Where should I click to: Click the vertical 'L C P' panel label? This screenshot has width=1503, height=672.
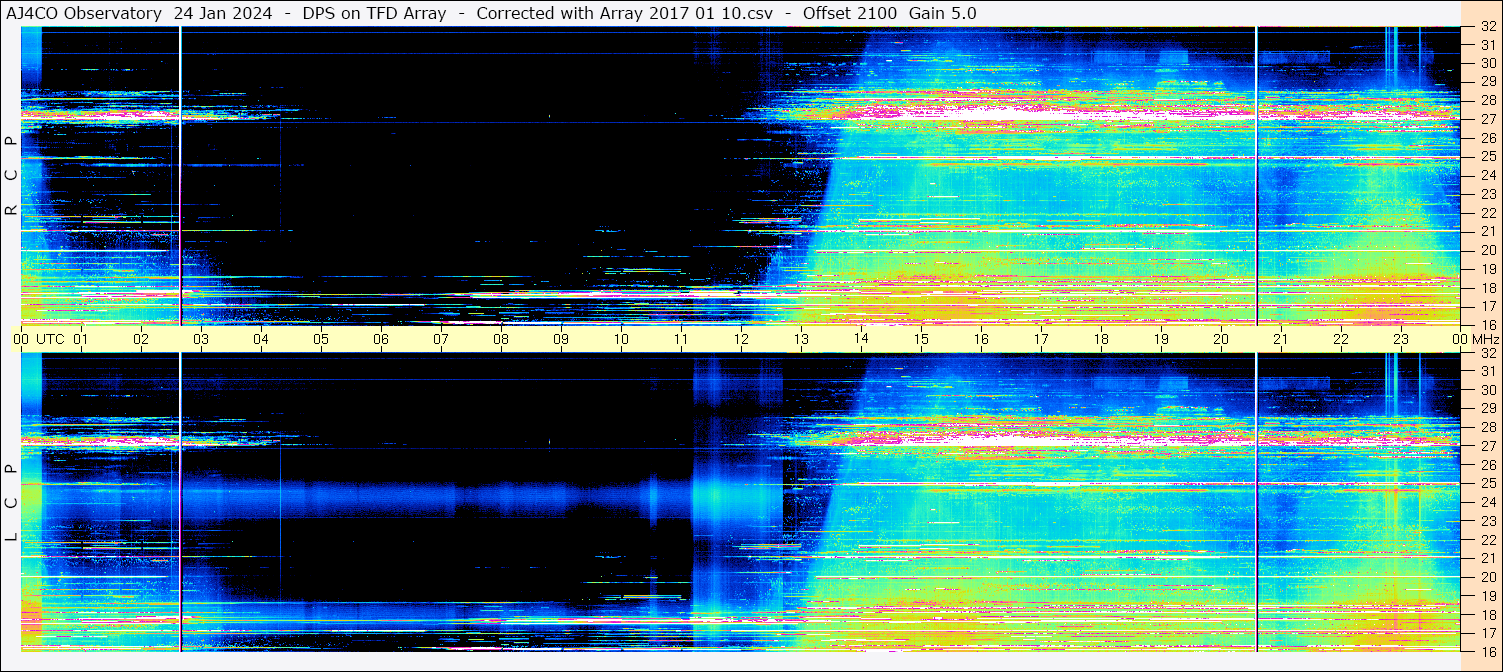(x=11, y=503)
